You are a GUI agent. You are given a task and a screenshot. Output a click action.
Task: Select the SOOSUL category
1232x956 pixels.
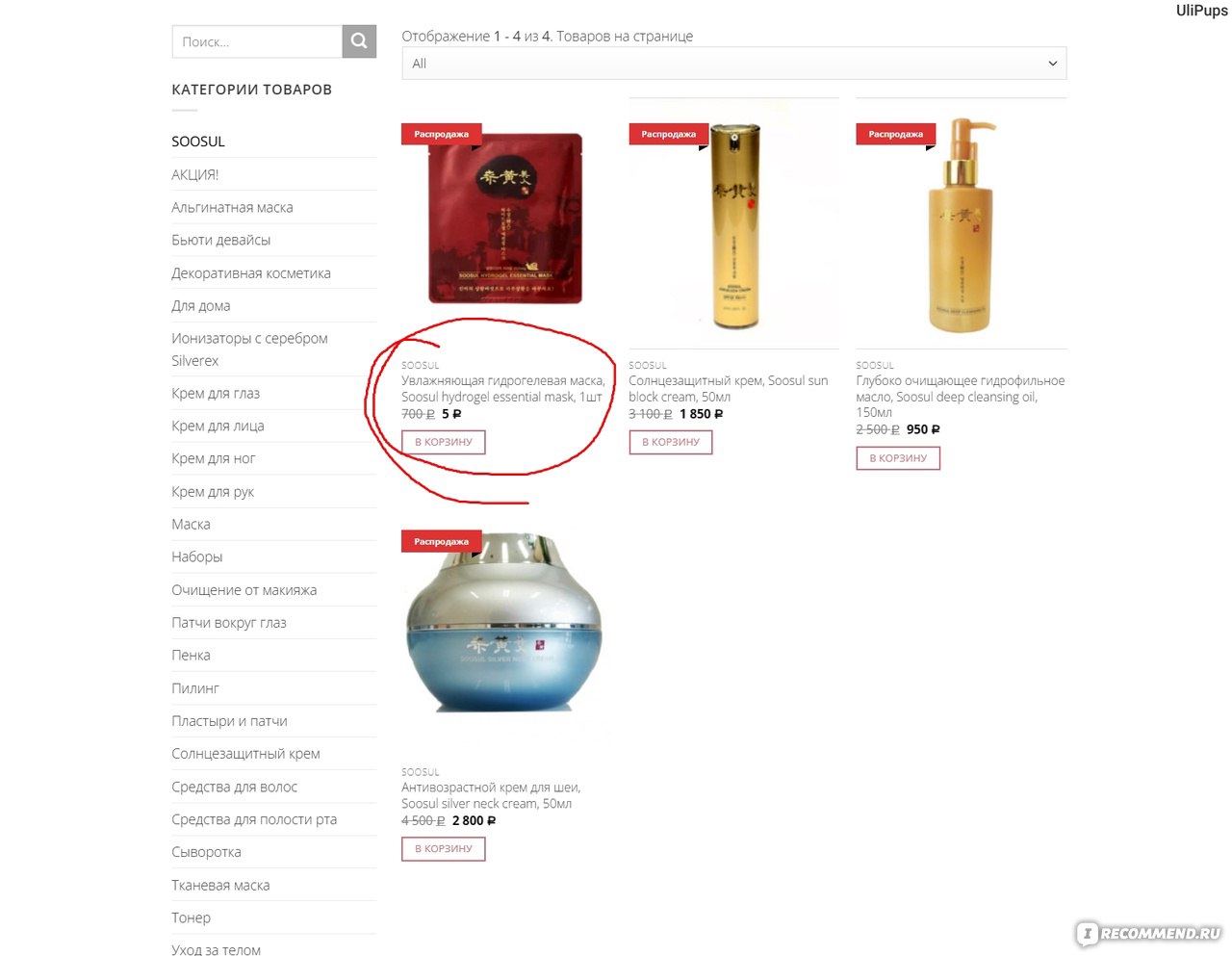pyautogui.click(x=198, y=142)
